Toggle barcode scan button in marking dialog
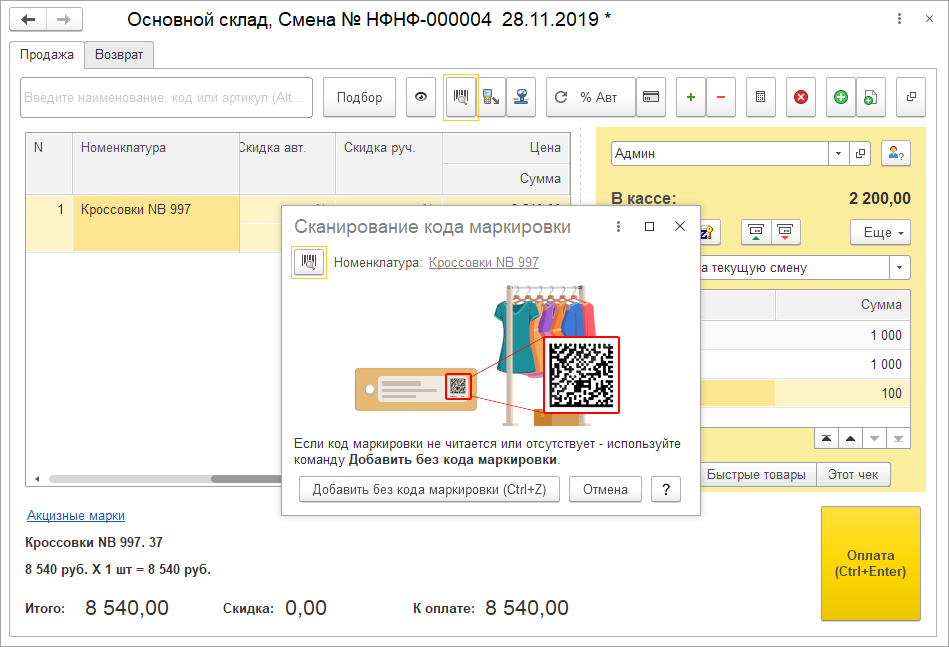The image size is (949, 647). (x=309, y=262)
